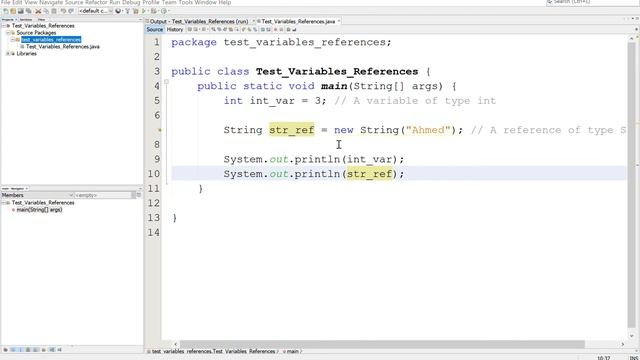The image size is (640, 360).
Task: Click the str_ref variable on line 7
Action: 291,130
